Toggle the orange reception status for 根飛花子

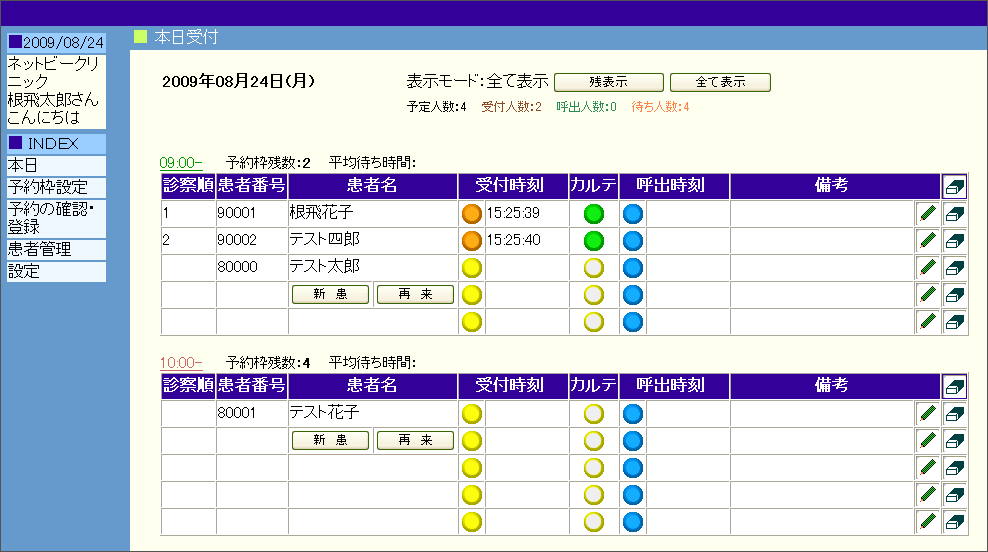tap(472, 214)
